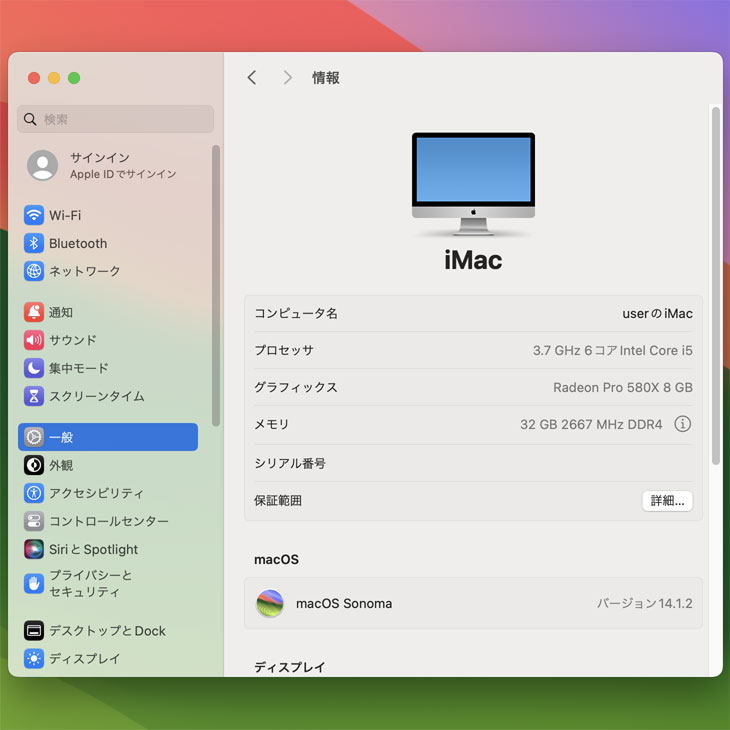Image resolution: width=730 pixels, height=730 pixels.
Task: Open アクセシビリティ icon in sidebar
Action: tap(34, 493)
